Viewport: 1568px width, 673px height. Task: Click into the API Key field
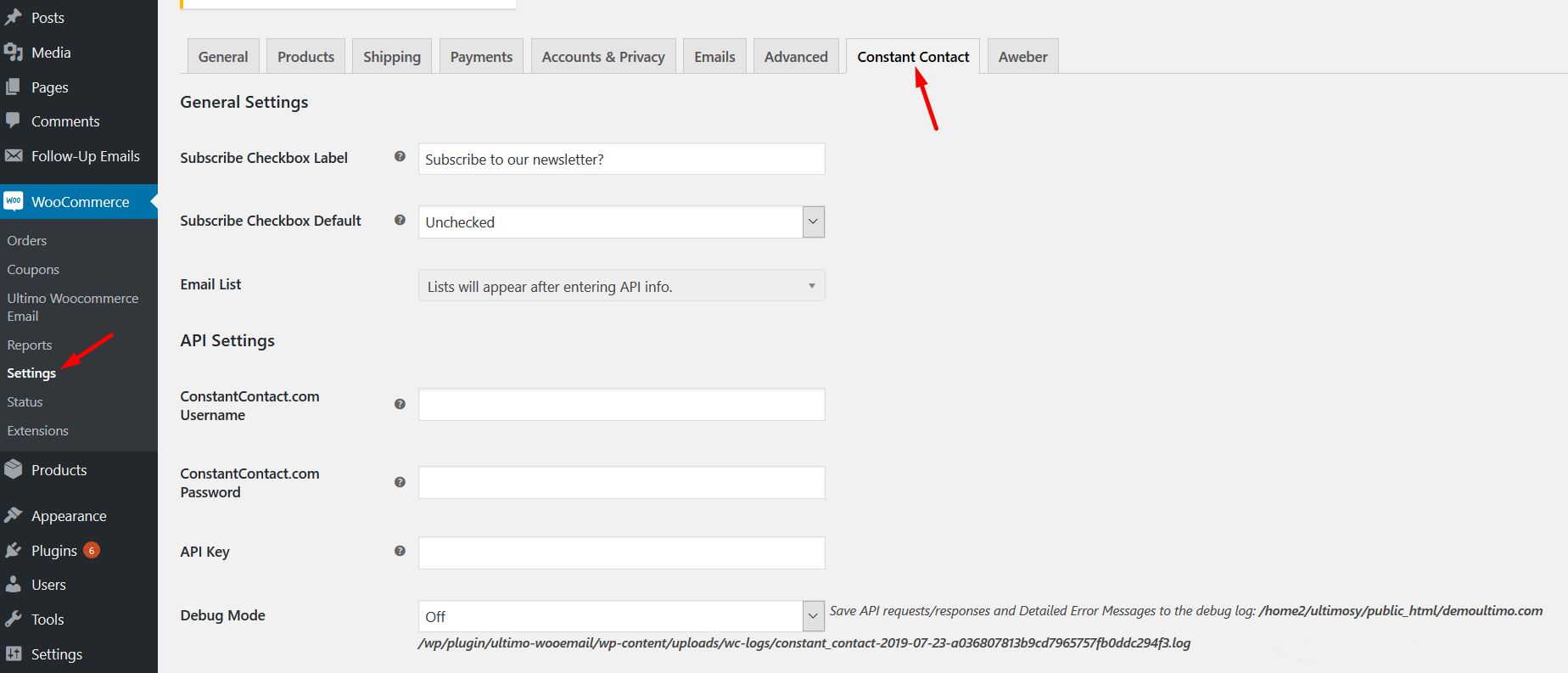(621, 553)
